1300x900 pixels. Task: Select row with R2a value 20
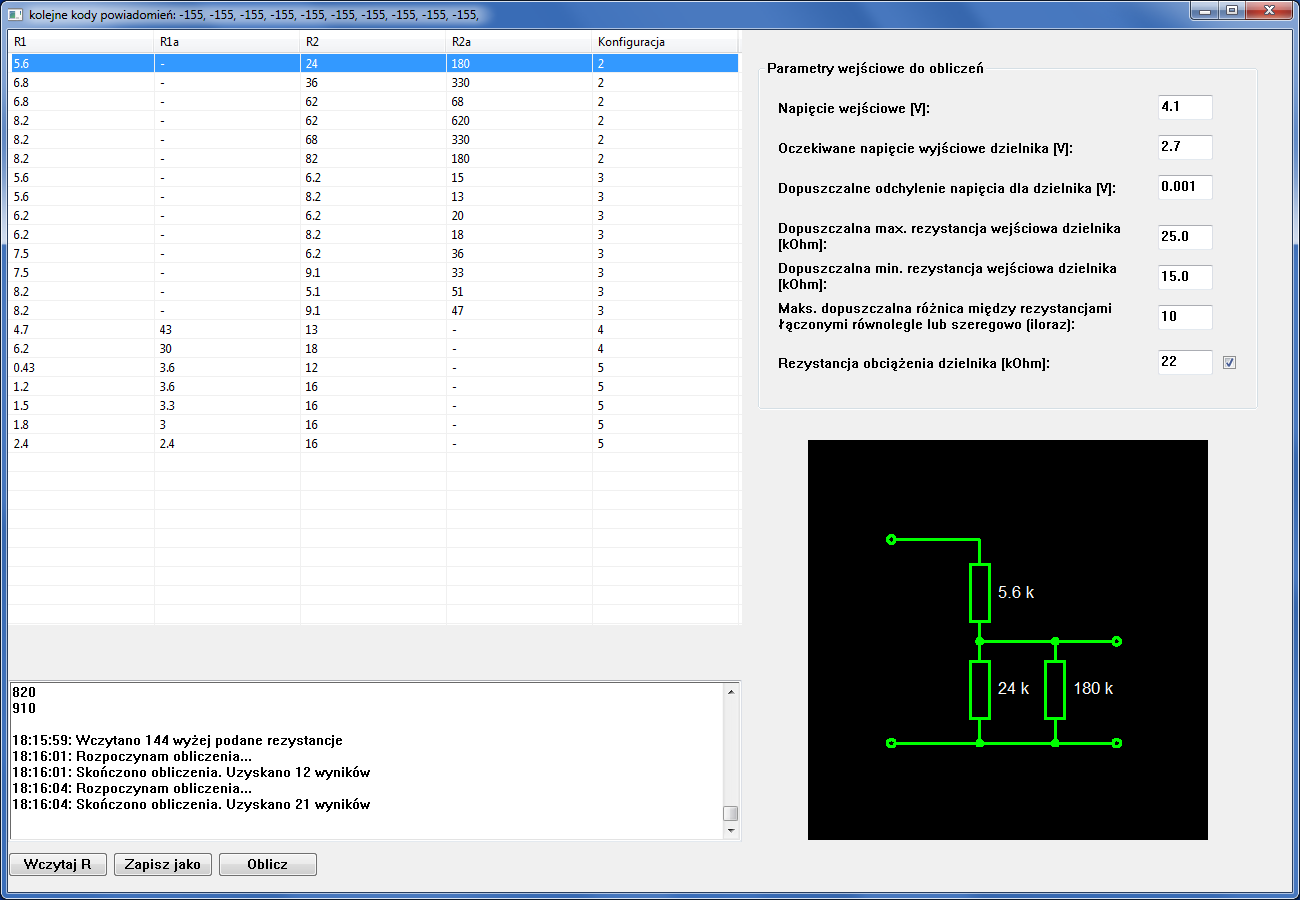[x=373, y=215]
